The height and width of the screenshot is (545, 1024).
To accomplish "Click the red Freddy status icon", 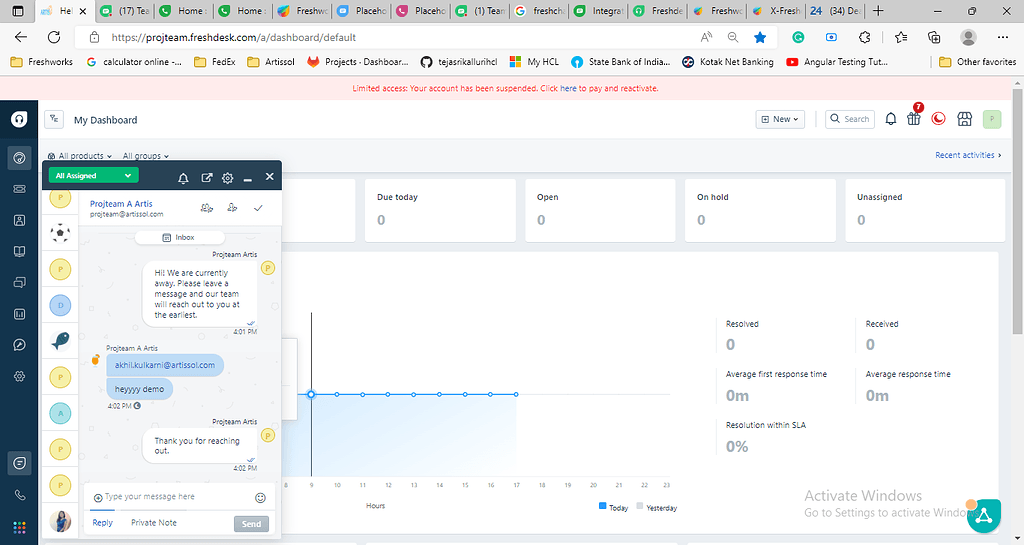I will [938, 119].
